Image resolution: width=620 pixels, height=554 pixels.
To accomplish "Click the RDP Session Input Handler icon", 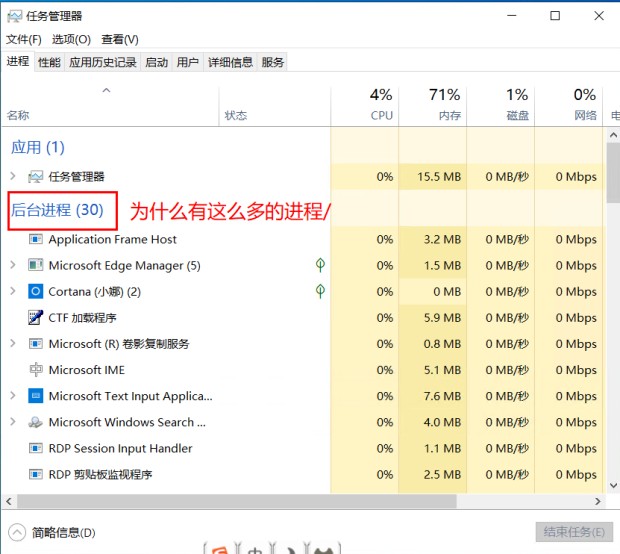I will pyautogui.click(x=35, y=448).
